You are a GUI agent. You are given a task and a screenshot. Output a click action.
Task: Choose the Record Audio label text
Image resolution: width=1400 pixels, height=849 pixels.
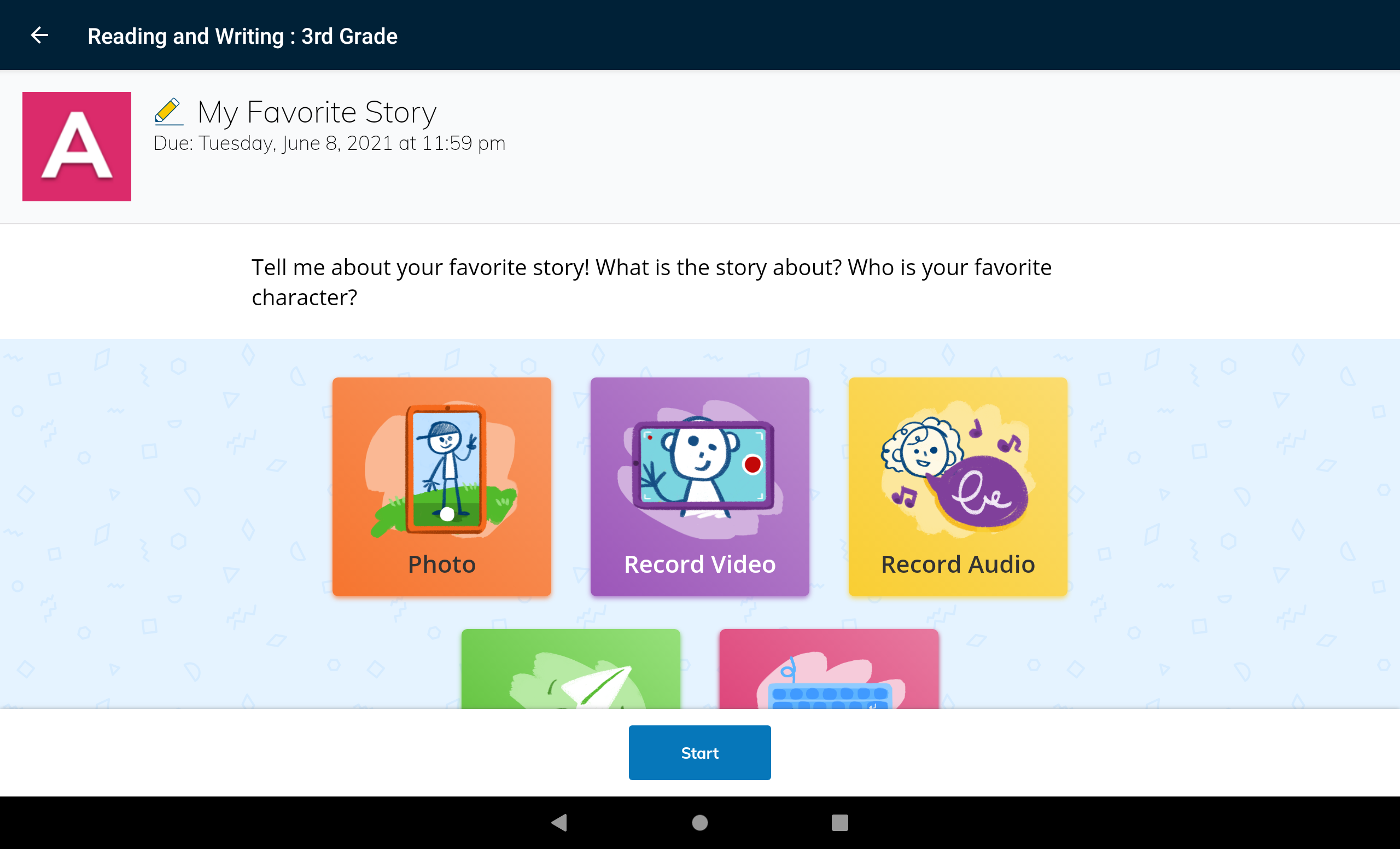(958, 564)
